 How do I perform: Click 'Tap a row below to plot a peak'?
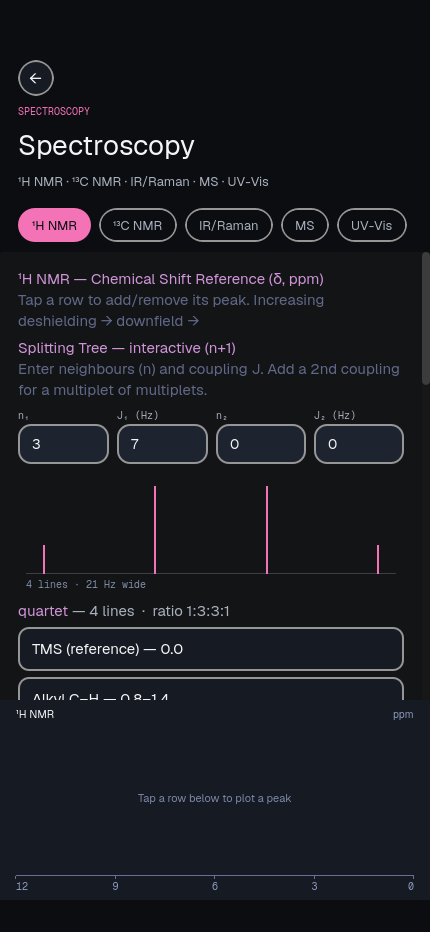pyautogui.click(x=214, y=798)
